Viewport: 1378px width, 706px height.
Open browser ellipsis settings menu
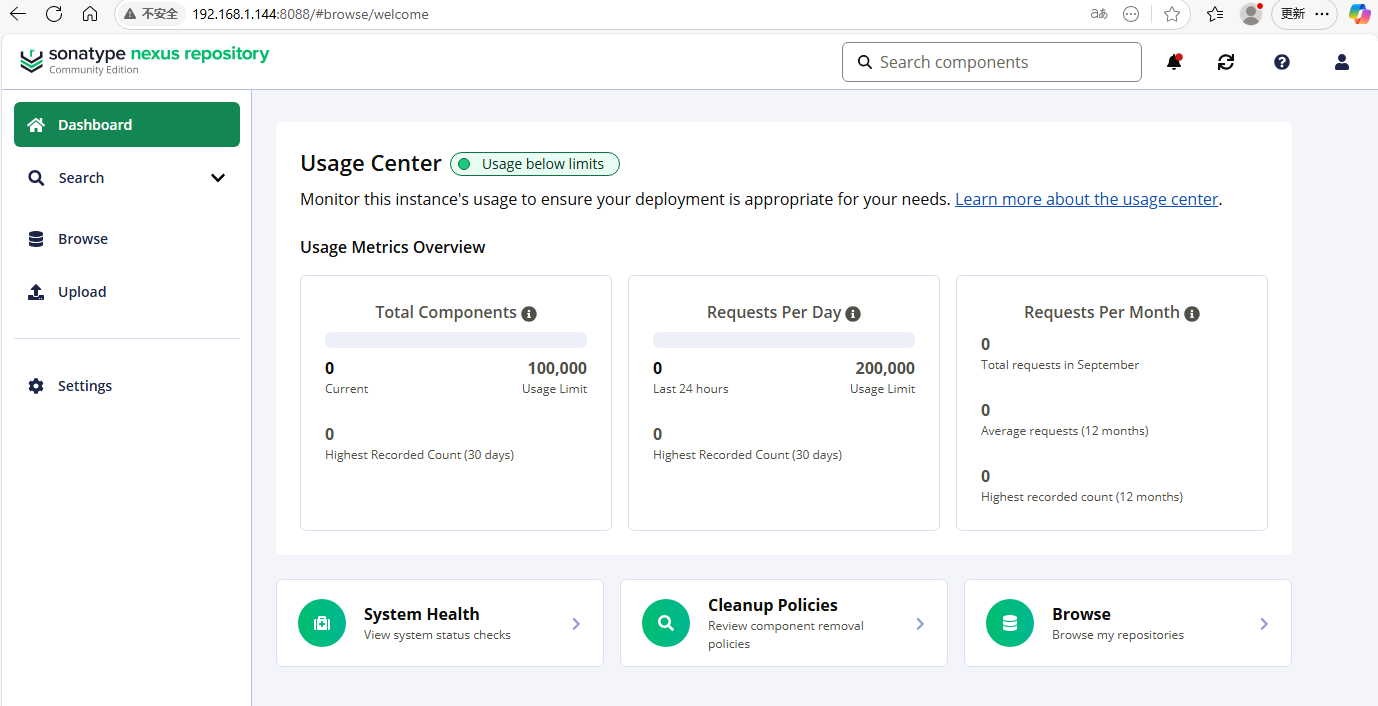(x=1322, y=14)
